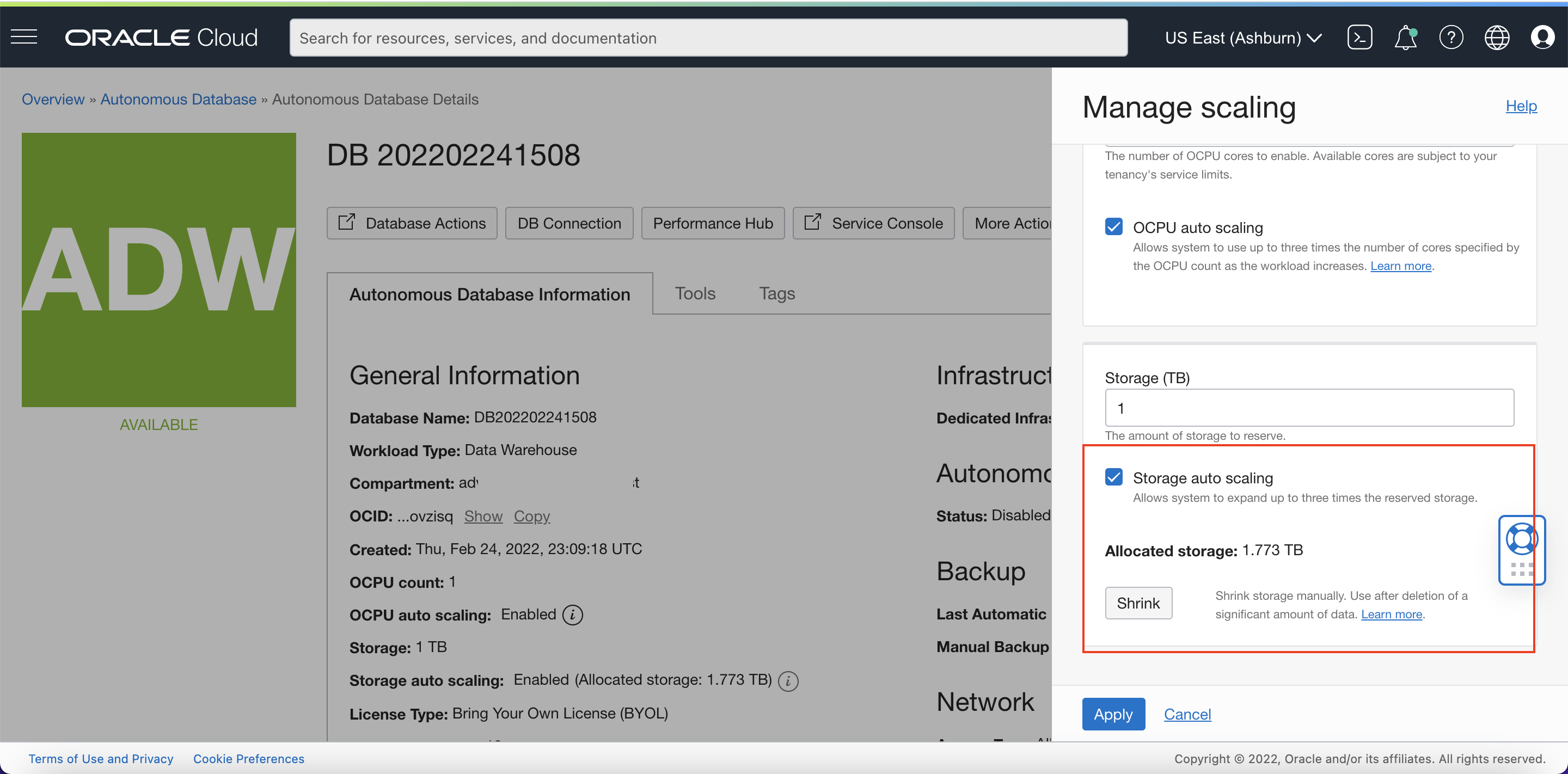Open Autonomous Database breadcrumb link
The height and width of the screenshot is (774, 1568).
[x=177, y=99]
